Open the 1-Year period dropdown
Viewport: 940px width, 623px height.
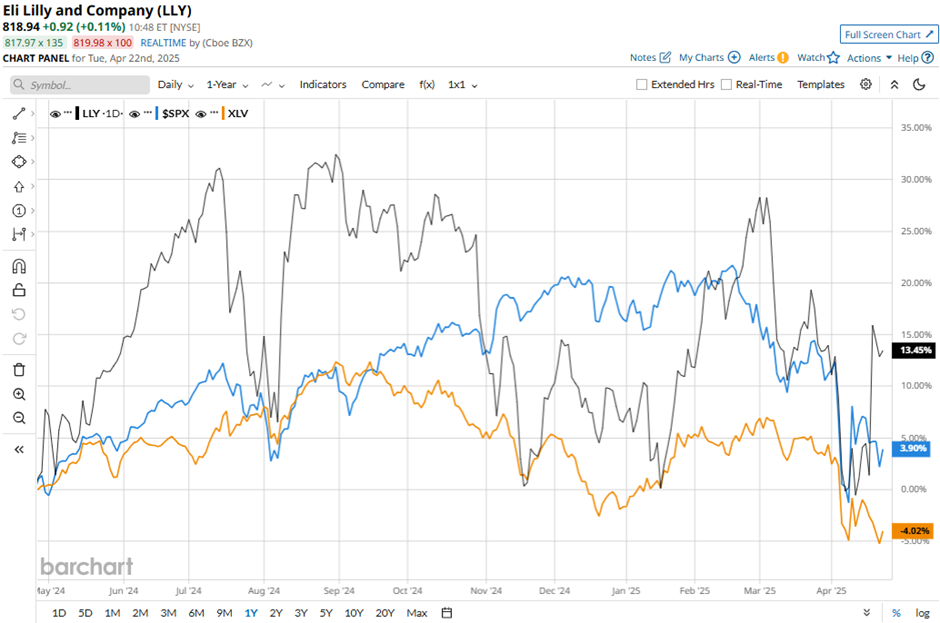click(227, 85)
